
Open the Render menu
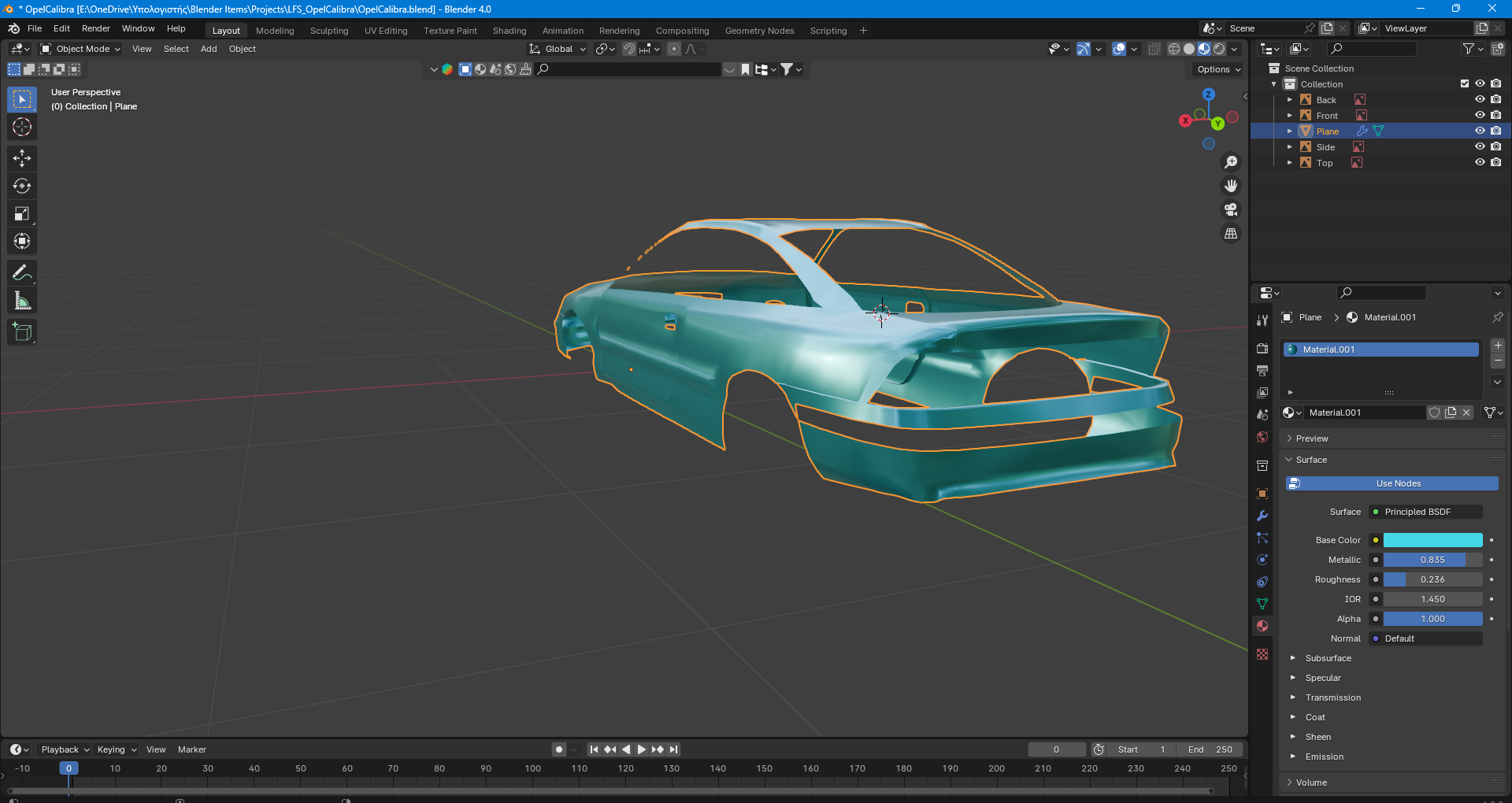pyautogui.click(x=95, y=28)
